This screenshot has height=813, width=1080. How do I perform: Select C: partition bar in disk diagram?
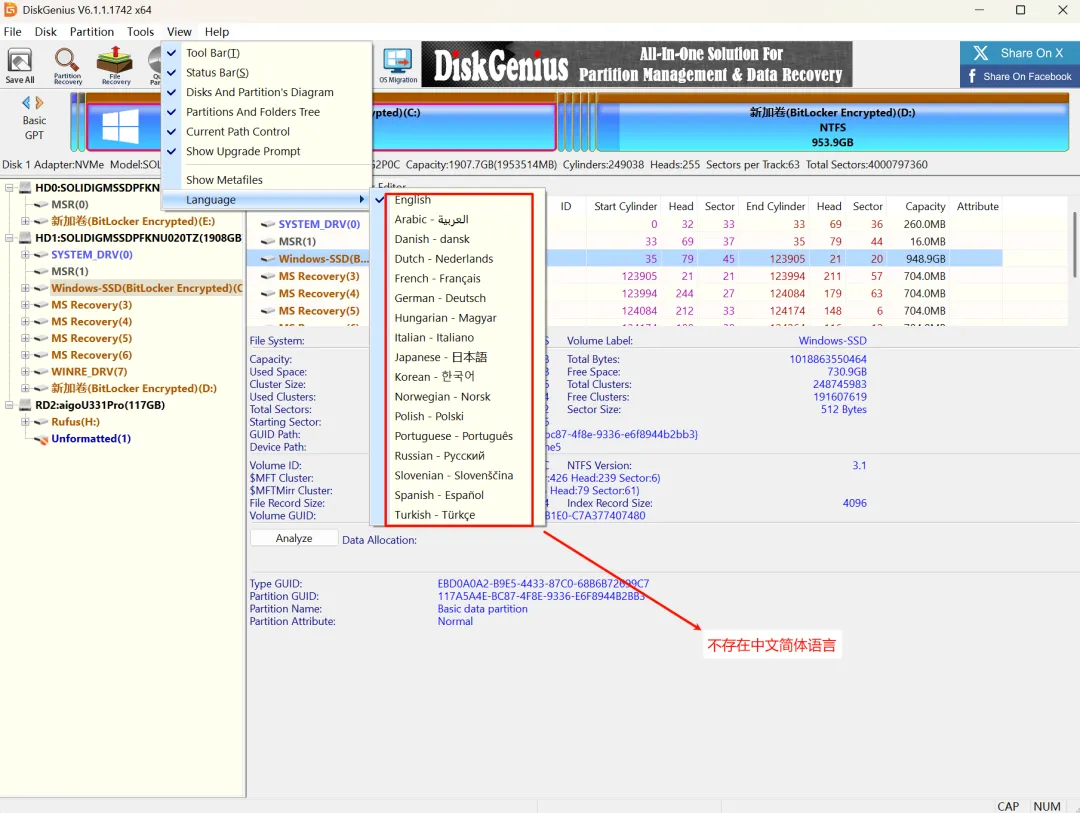click(464, 127)
